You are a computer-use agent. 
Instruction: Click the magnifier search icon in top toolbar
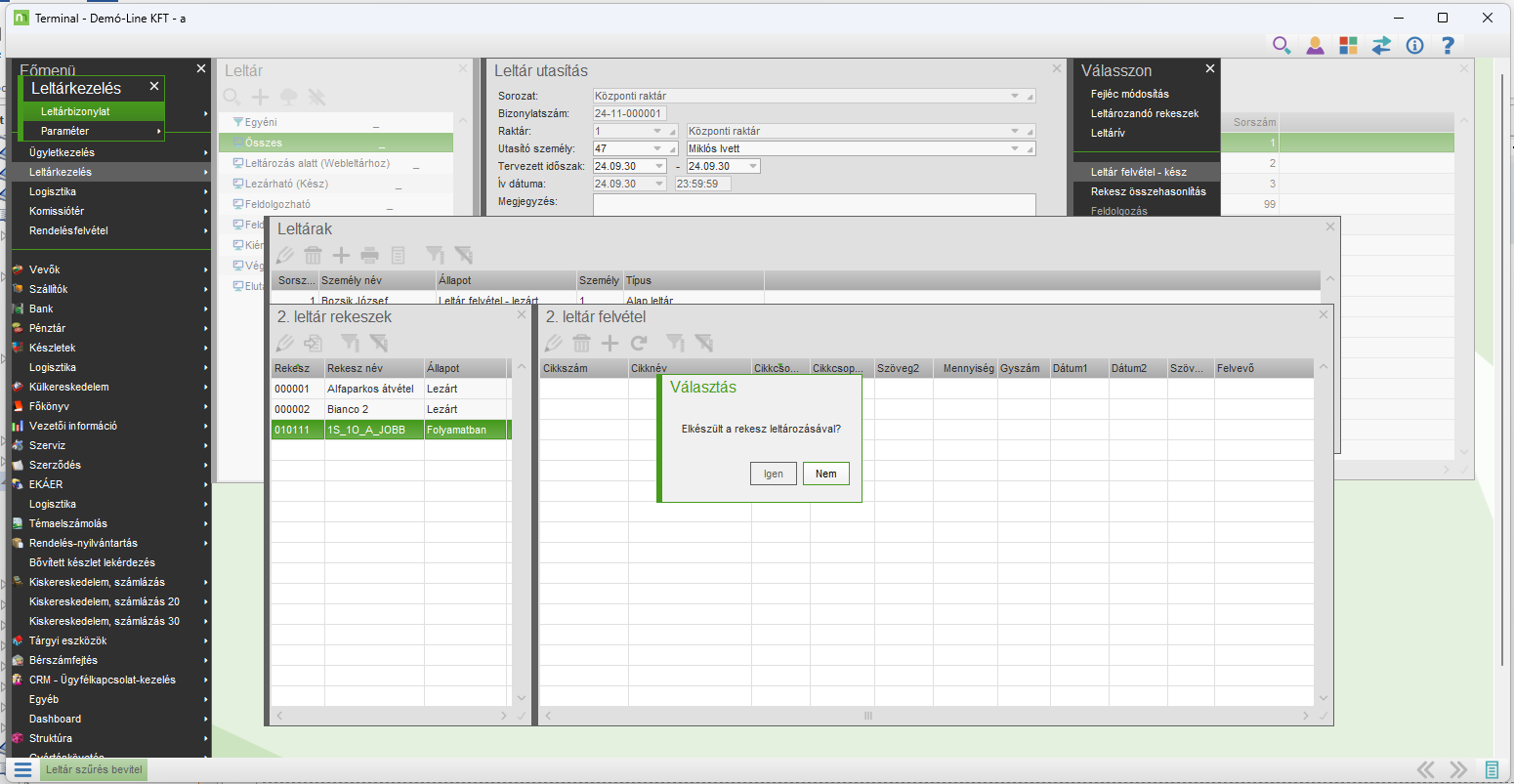[1282, 45]
